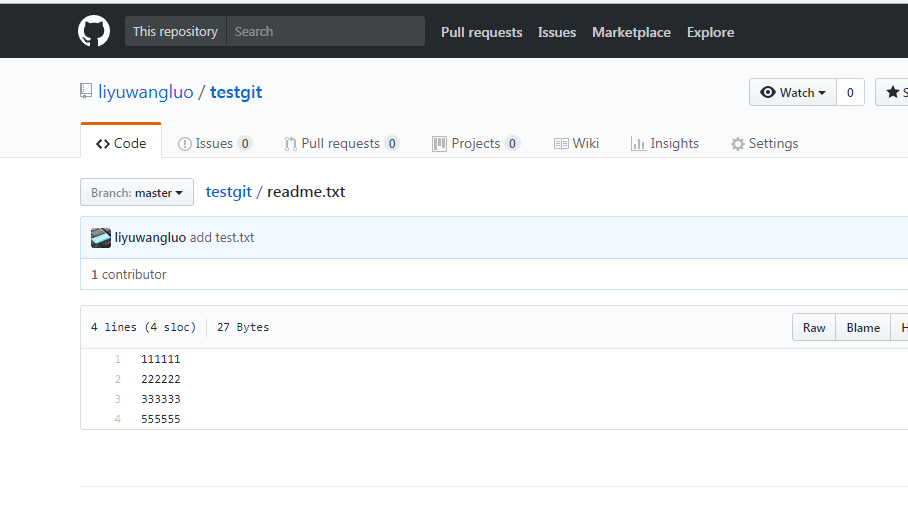Click the readme.txt file name in breadcrumb
Image resolution: width=908 pixels, height=524 pixels.
306,192
